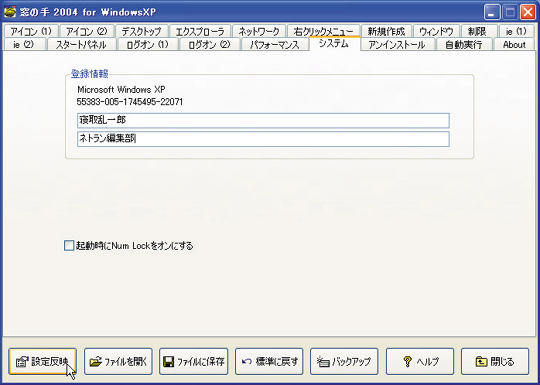Click the バックアップ backup button
The width and height of the screenshot is (540, 385).
click(344, 361)
